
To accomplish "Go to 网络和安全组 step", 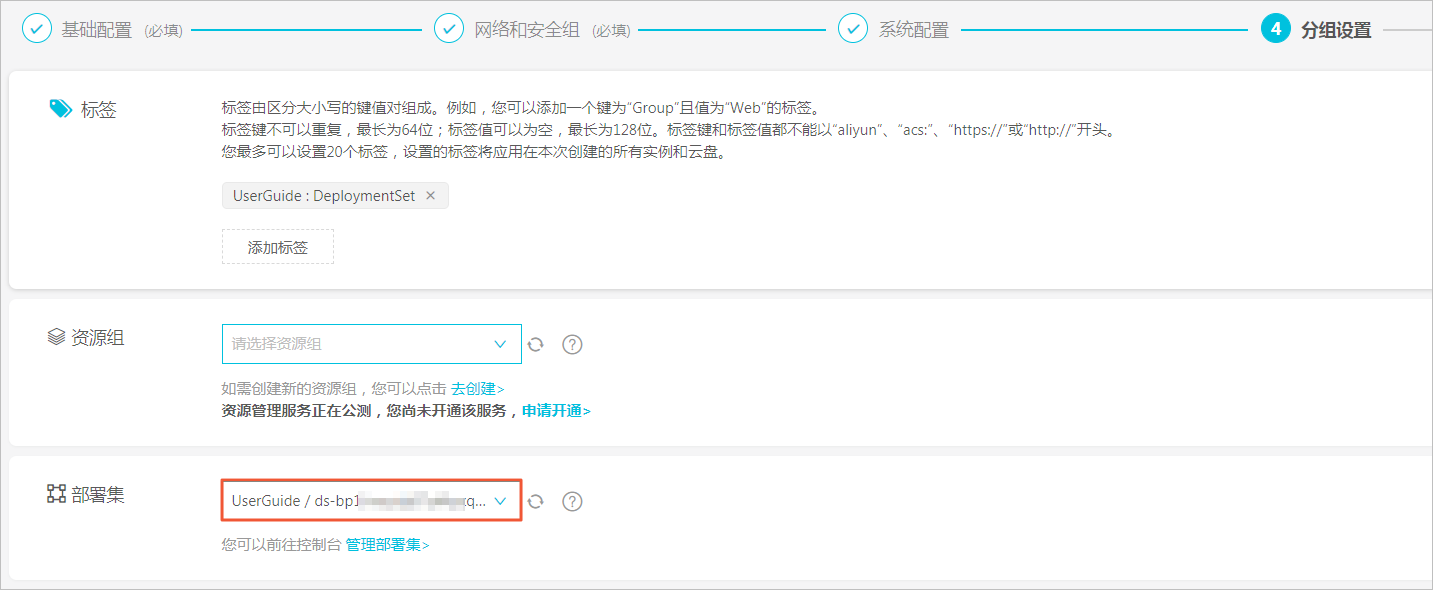I will (x=526, y=30).
